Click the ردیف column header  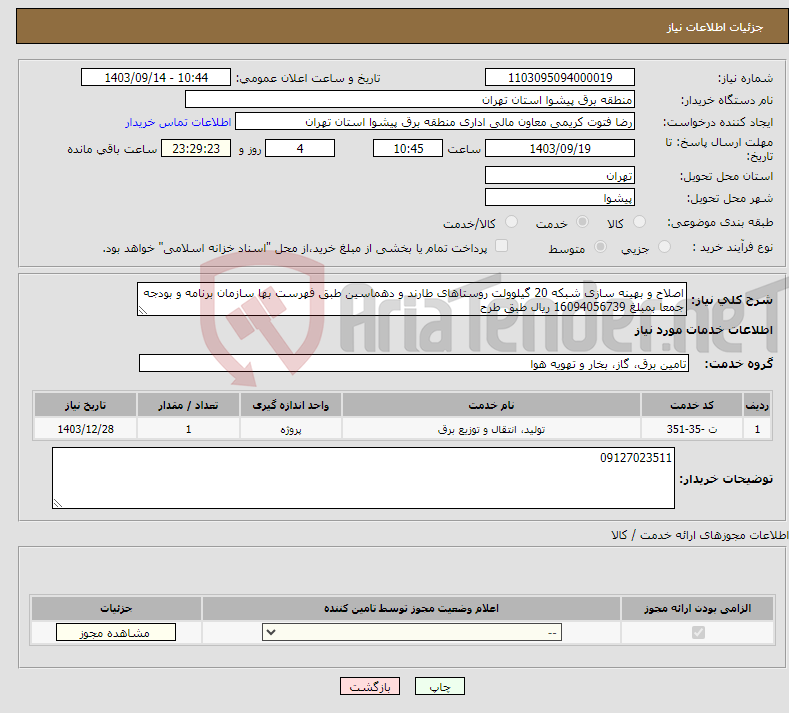tap(757, 405)
